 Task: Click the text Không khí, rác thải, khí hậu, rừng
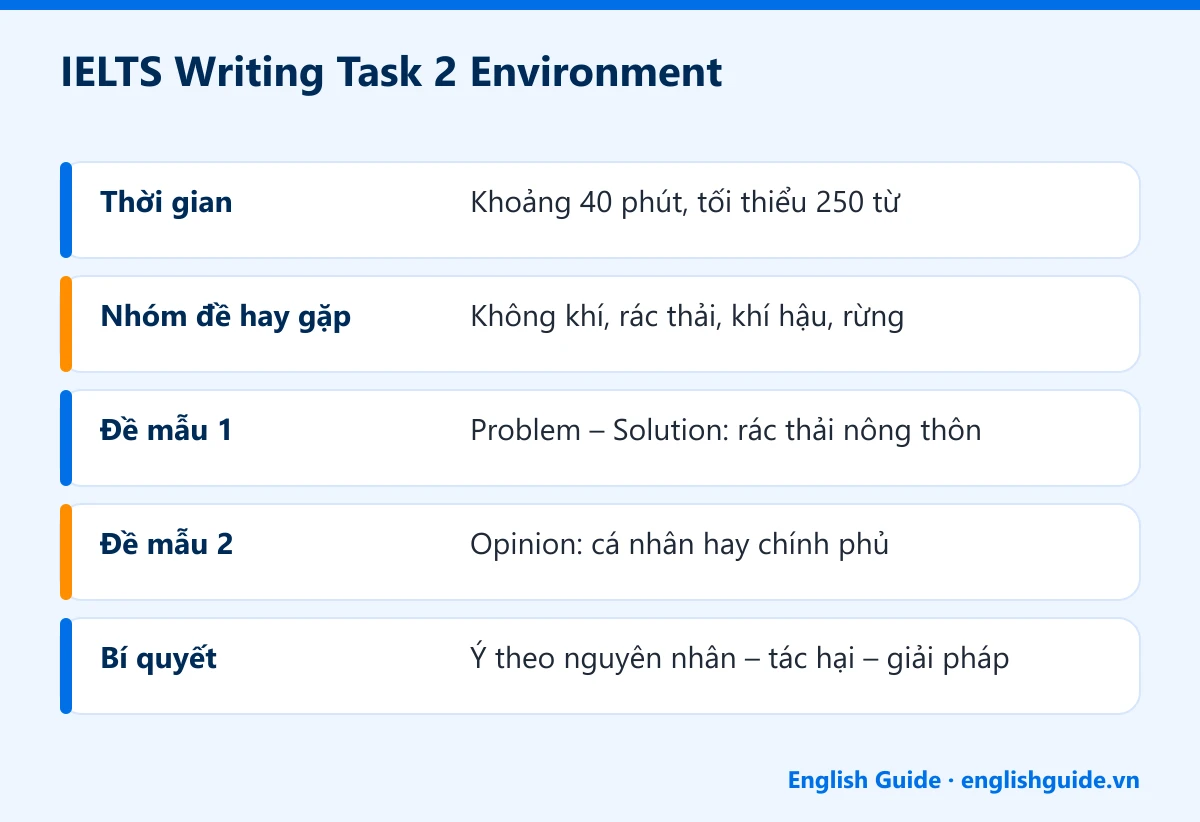(687, 318)
